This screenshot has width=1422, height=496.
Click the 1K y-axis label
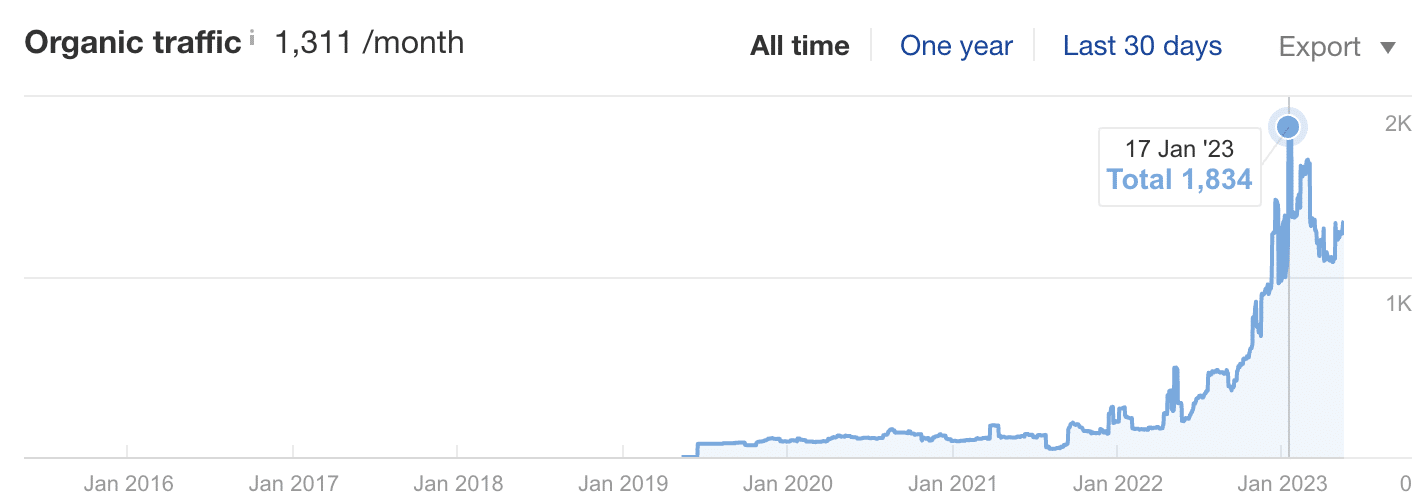[1396, 303]
